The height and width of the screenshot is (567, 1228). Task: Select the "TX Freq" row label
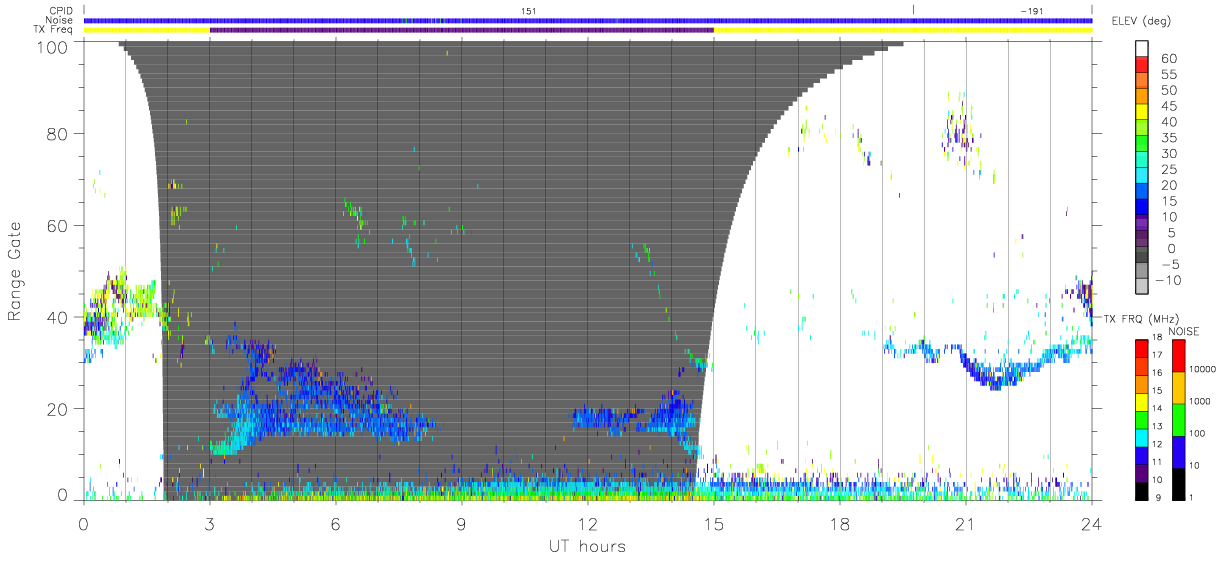coord(53,30)
